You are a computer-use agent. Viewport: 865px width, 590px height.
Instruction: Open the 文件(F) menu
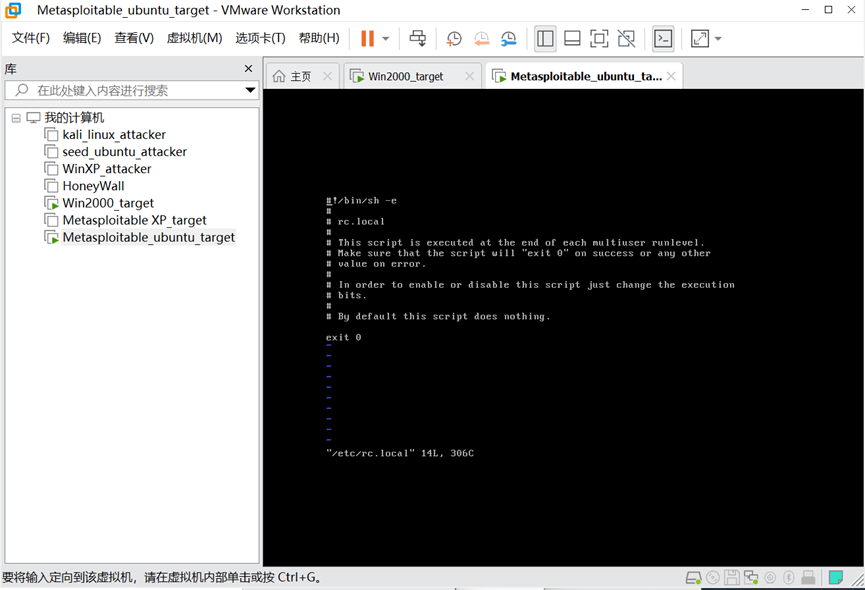[31, 38]
